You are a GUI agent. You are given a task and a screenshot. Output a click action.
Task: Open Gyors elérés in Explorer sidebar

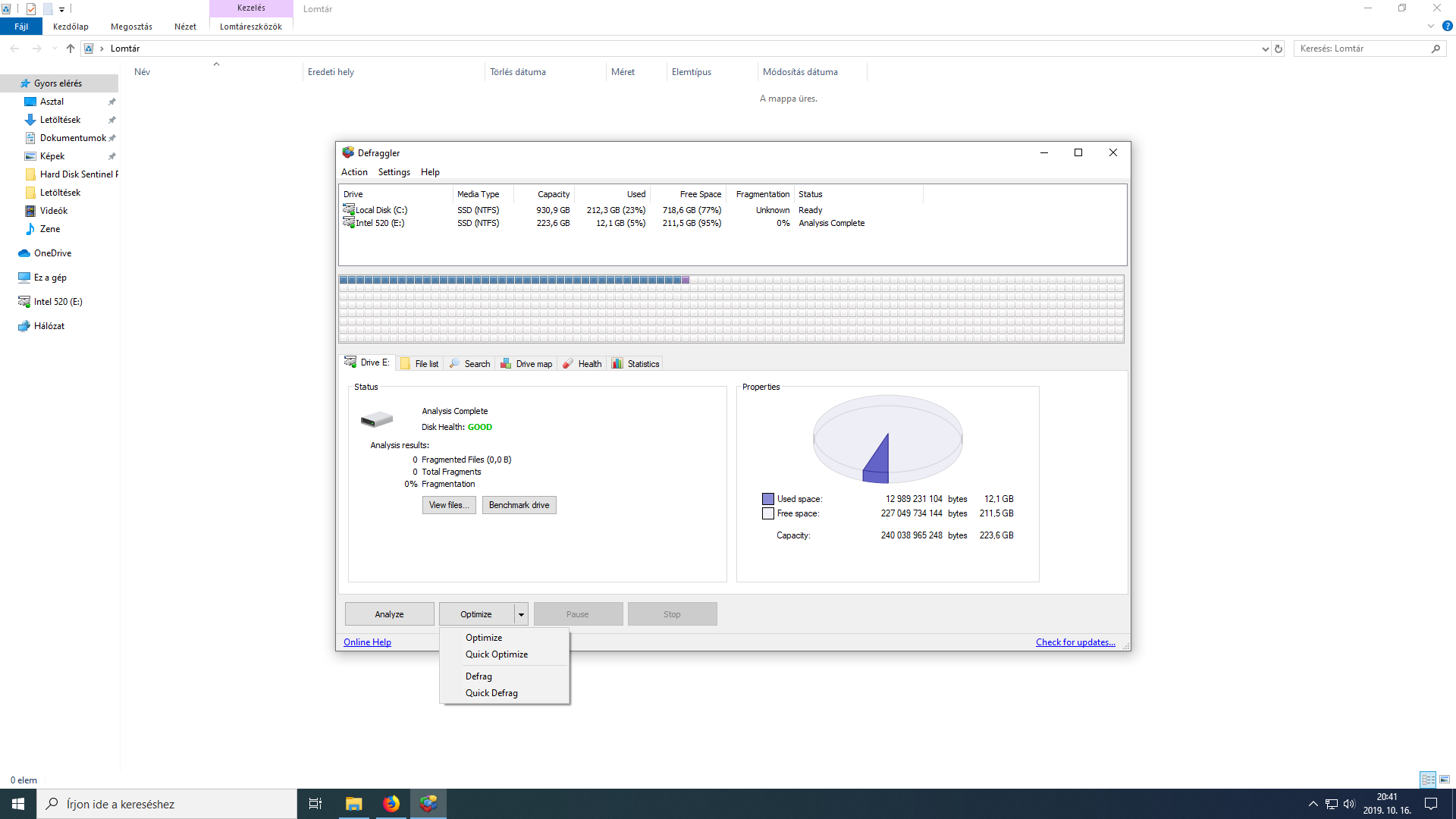[x=58, y=83]
